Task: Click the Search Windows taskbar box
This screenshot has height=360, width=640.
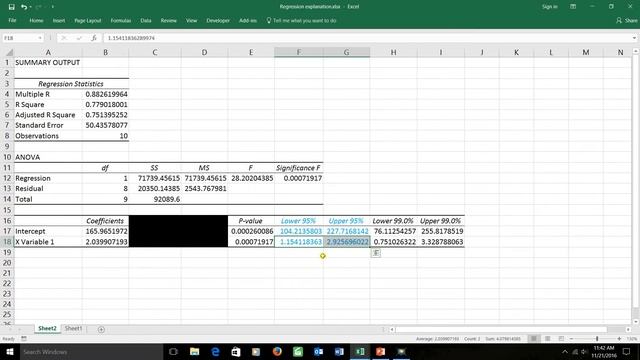Action: click(x=91, y=351)
